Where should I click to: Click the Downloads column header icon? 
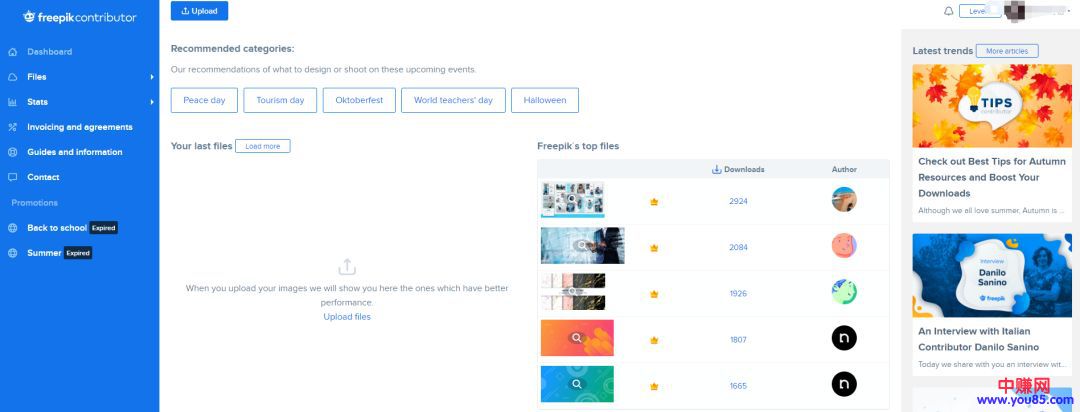click(x=716, y=170)
